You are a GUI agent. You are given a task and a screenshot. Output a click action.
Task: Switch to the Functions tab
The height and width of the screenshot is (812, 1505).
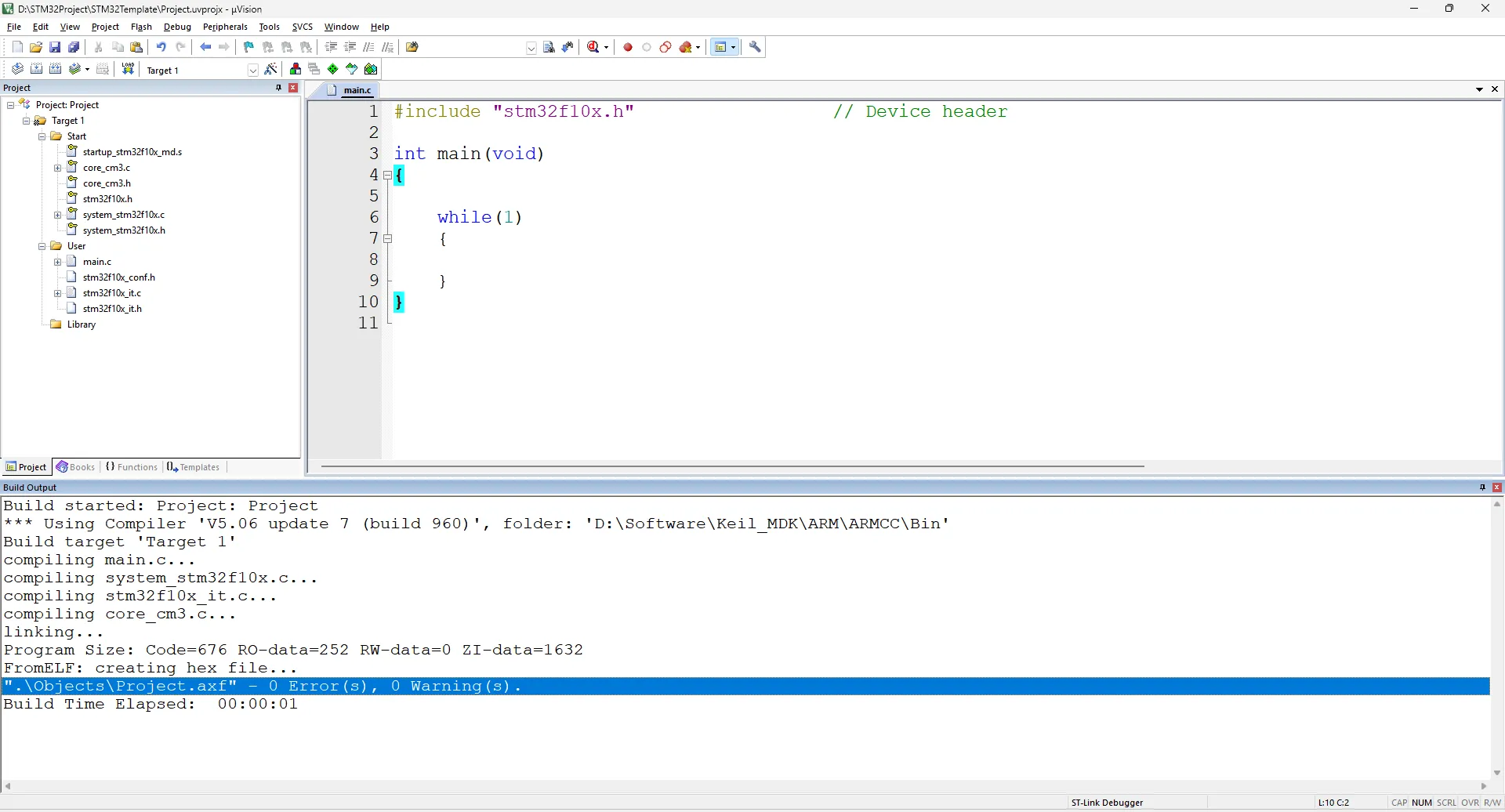pos(132,467)
